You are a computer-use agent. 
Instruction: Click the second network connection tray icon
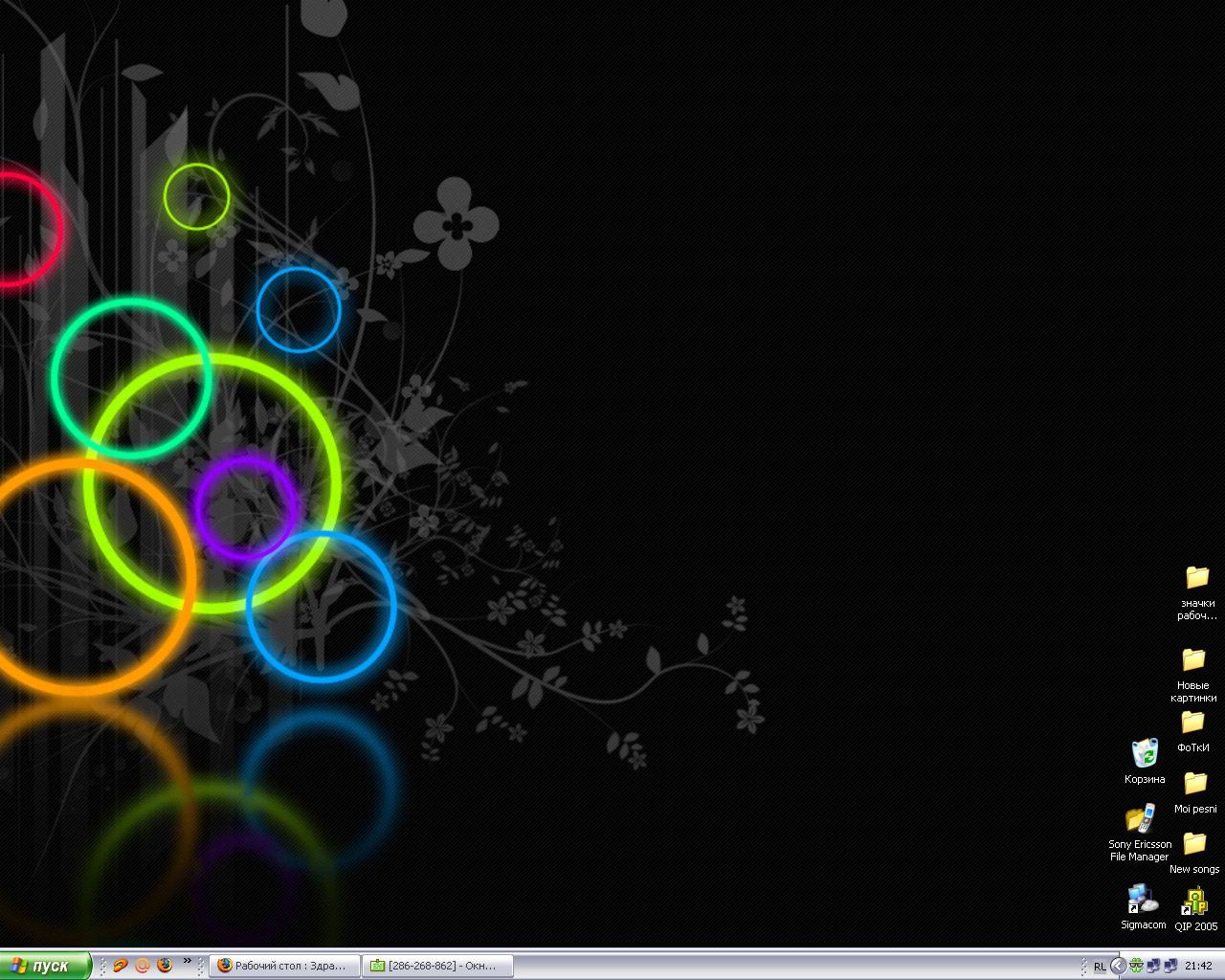1169,966
